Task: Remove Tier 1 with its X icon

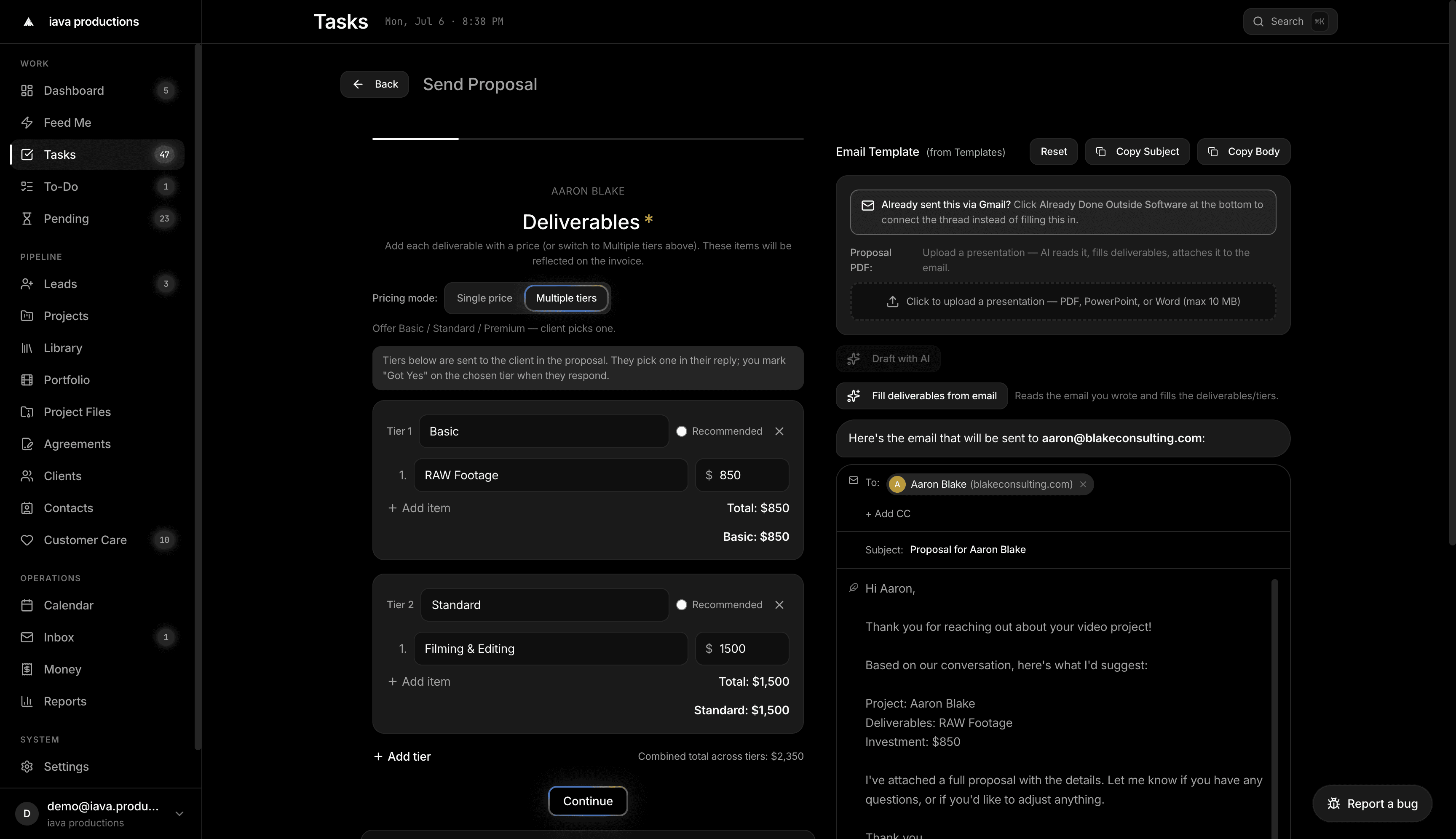Action: tap(779, 431)
